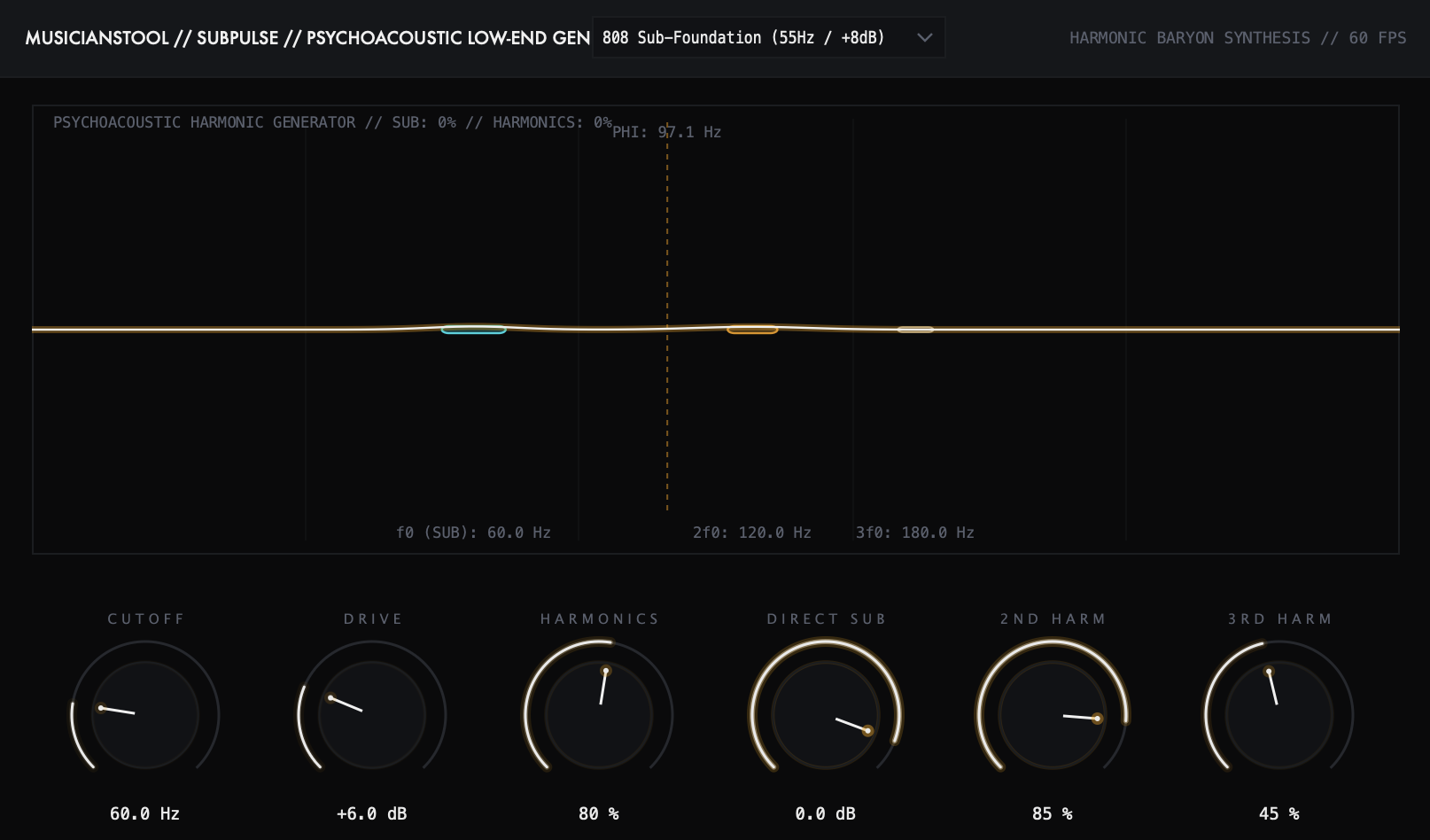Click the CUTOFF knob

[145, 714]
